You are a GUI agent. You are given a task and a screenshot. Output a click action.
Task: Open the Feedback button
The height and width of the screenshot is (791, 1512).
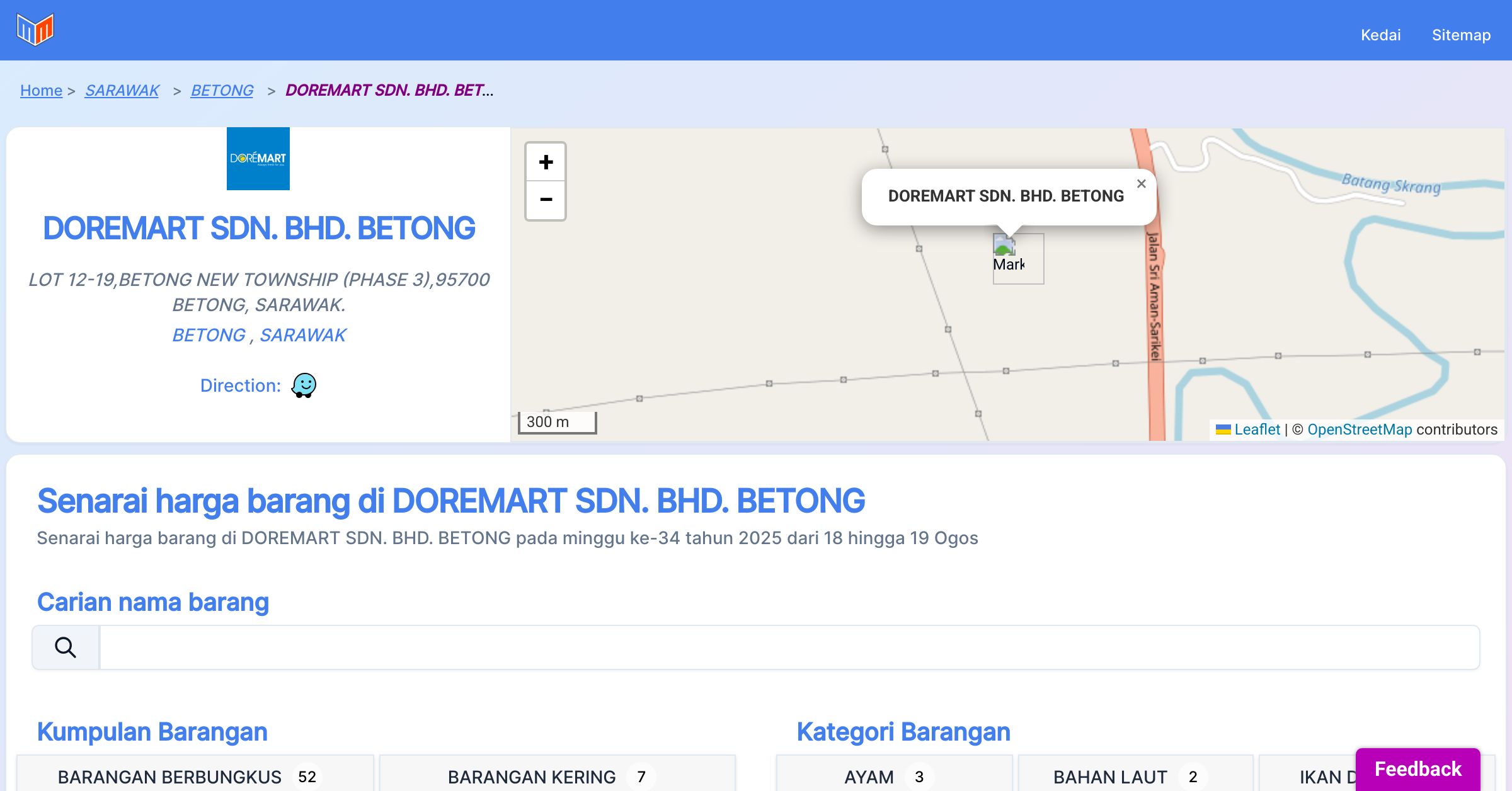point(1417,769)
